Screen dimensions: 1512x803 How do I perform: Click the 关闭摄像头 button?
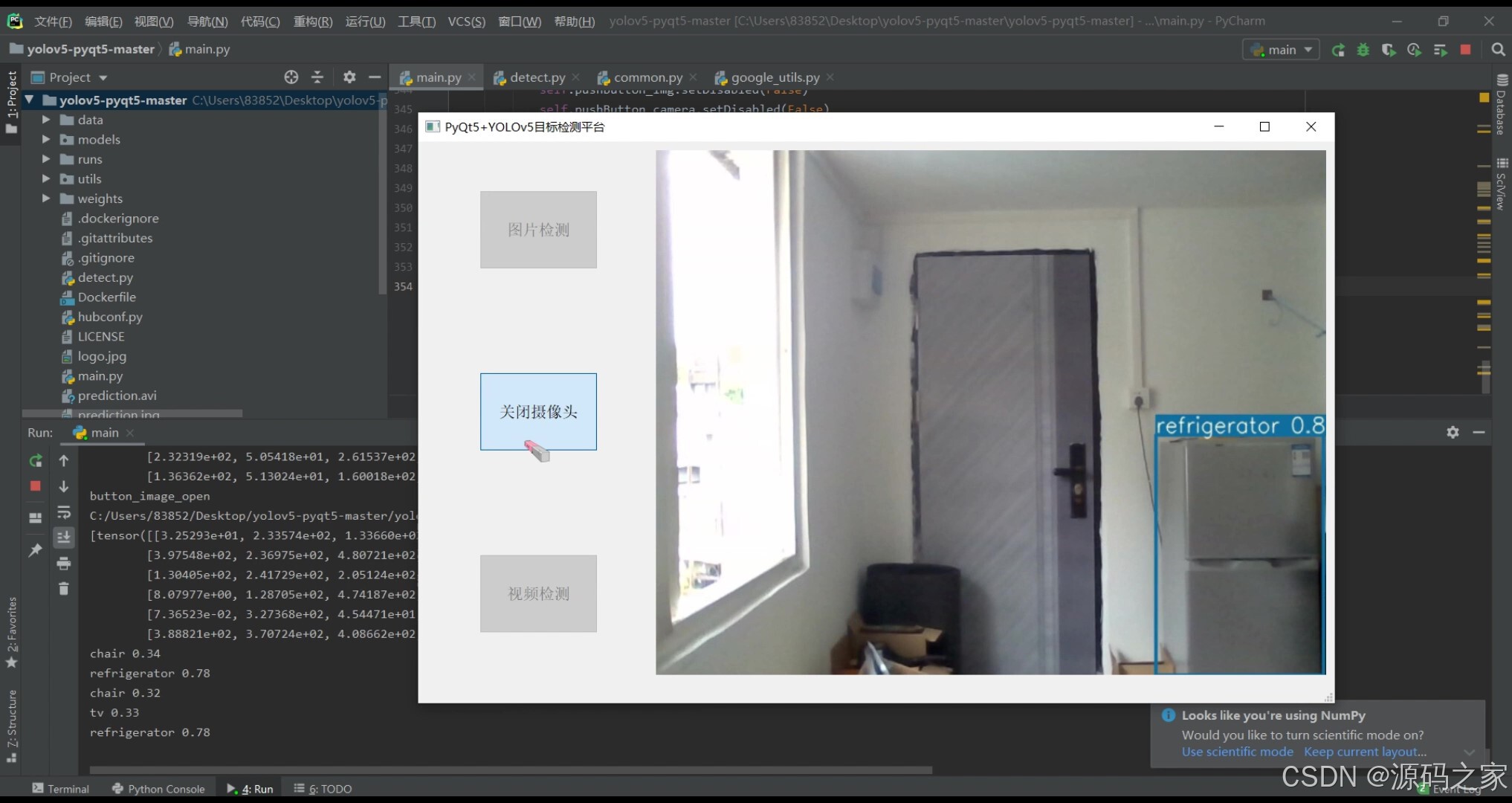pos(538,411)
